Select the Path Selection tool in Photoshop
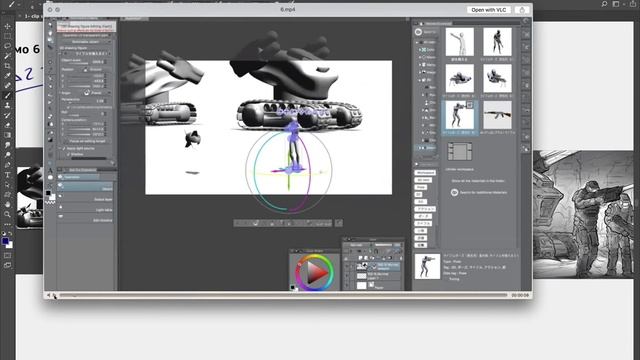This screenshot has height=360, width=640. click(7, 185)
